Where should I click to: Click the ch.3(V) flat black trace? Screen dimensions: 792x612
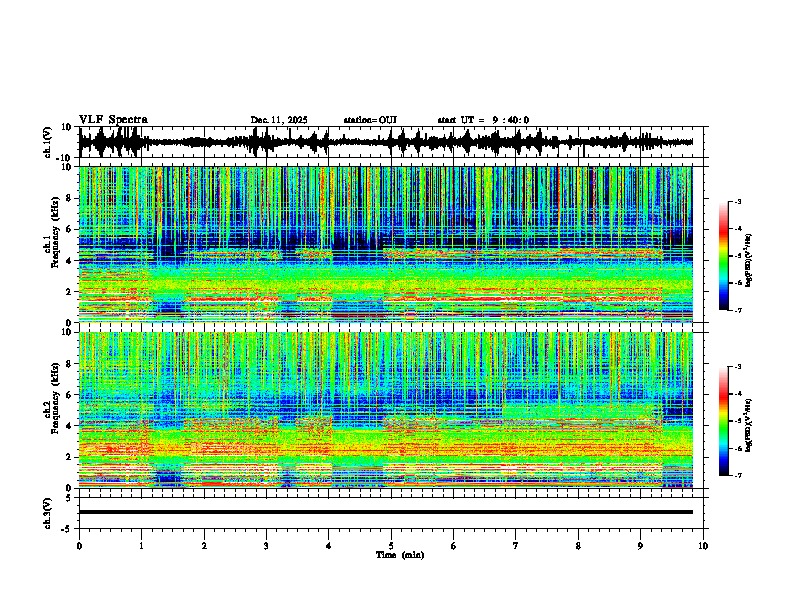385,512
